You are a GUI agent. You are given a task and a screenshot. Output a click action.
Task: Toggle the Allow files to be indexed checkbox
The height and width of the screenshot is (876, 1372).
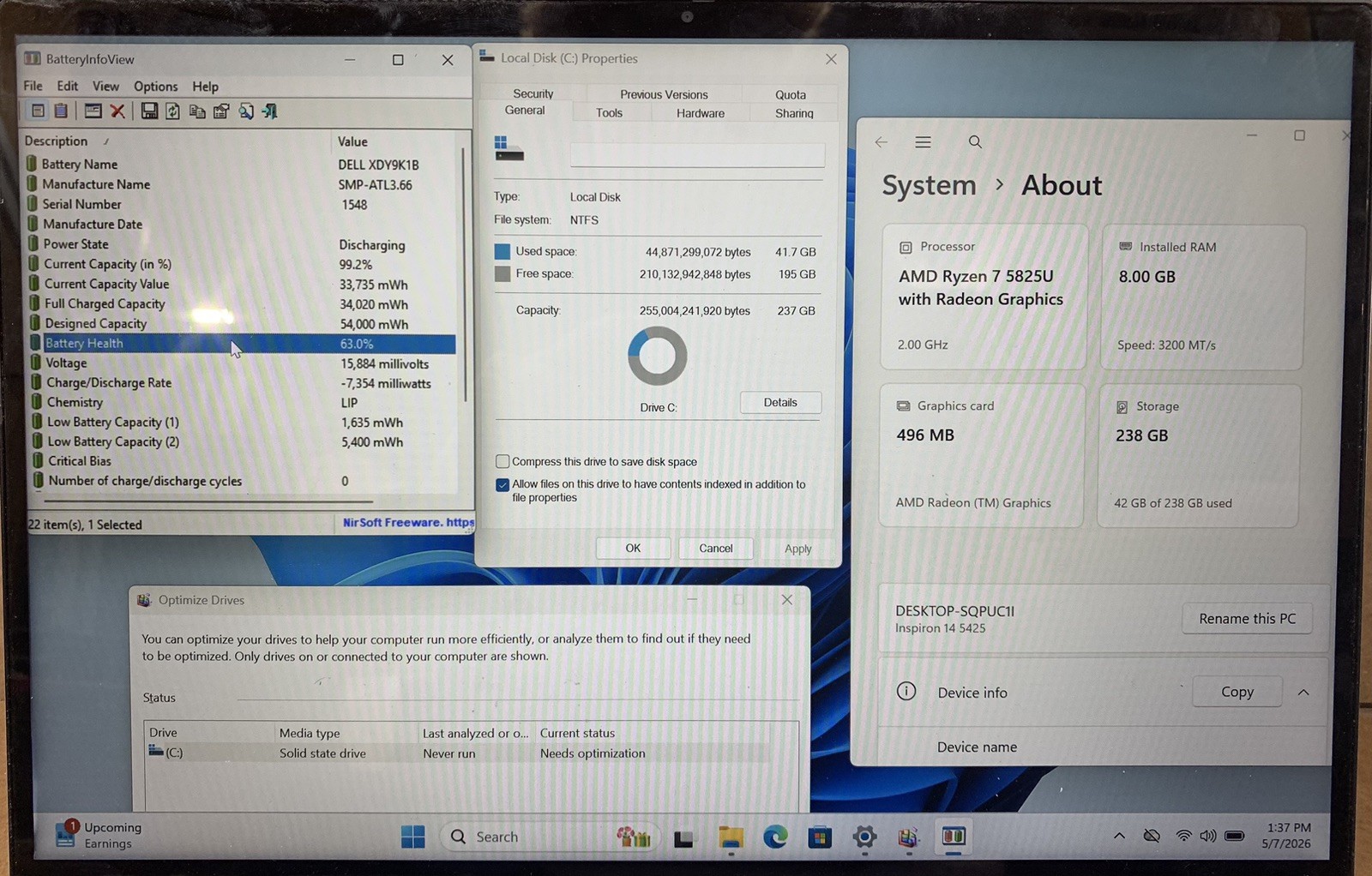tap(502, 484)
